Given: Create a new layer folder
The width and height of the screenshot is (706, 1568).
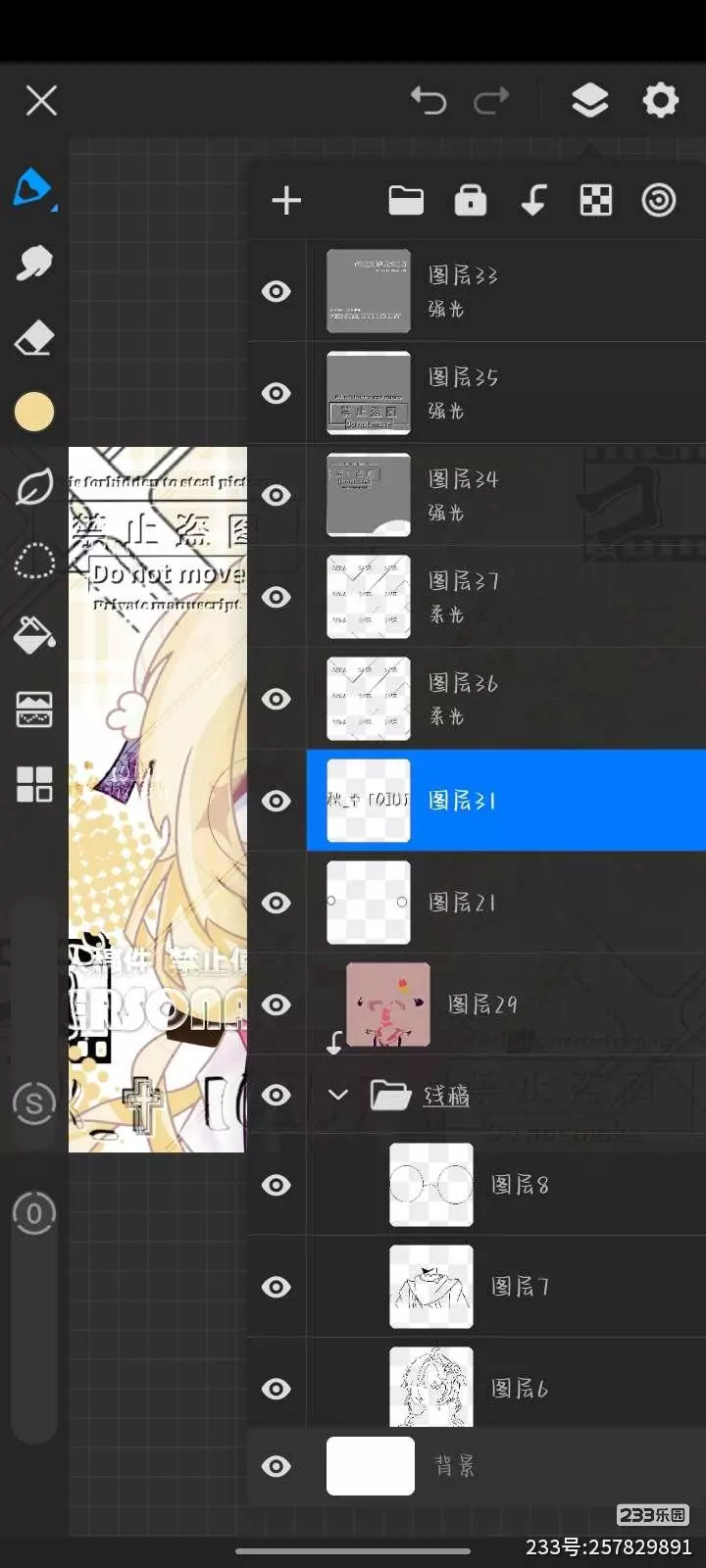Looking at the screenshot, I should tap(406, 200).
